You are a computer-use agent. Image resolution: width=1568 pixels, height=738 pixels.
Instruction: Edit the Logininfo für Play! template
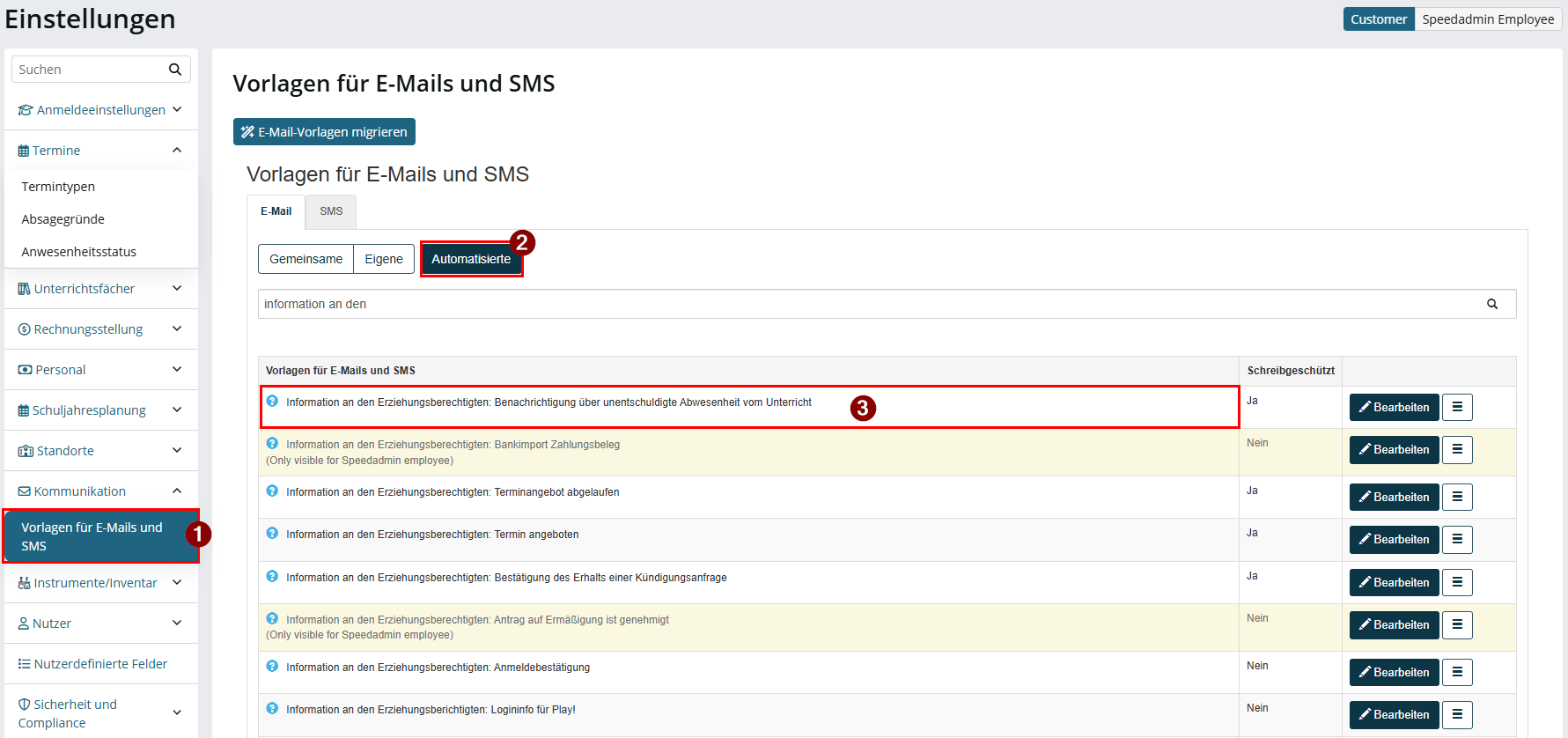(x=1395, y=714)
